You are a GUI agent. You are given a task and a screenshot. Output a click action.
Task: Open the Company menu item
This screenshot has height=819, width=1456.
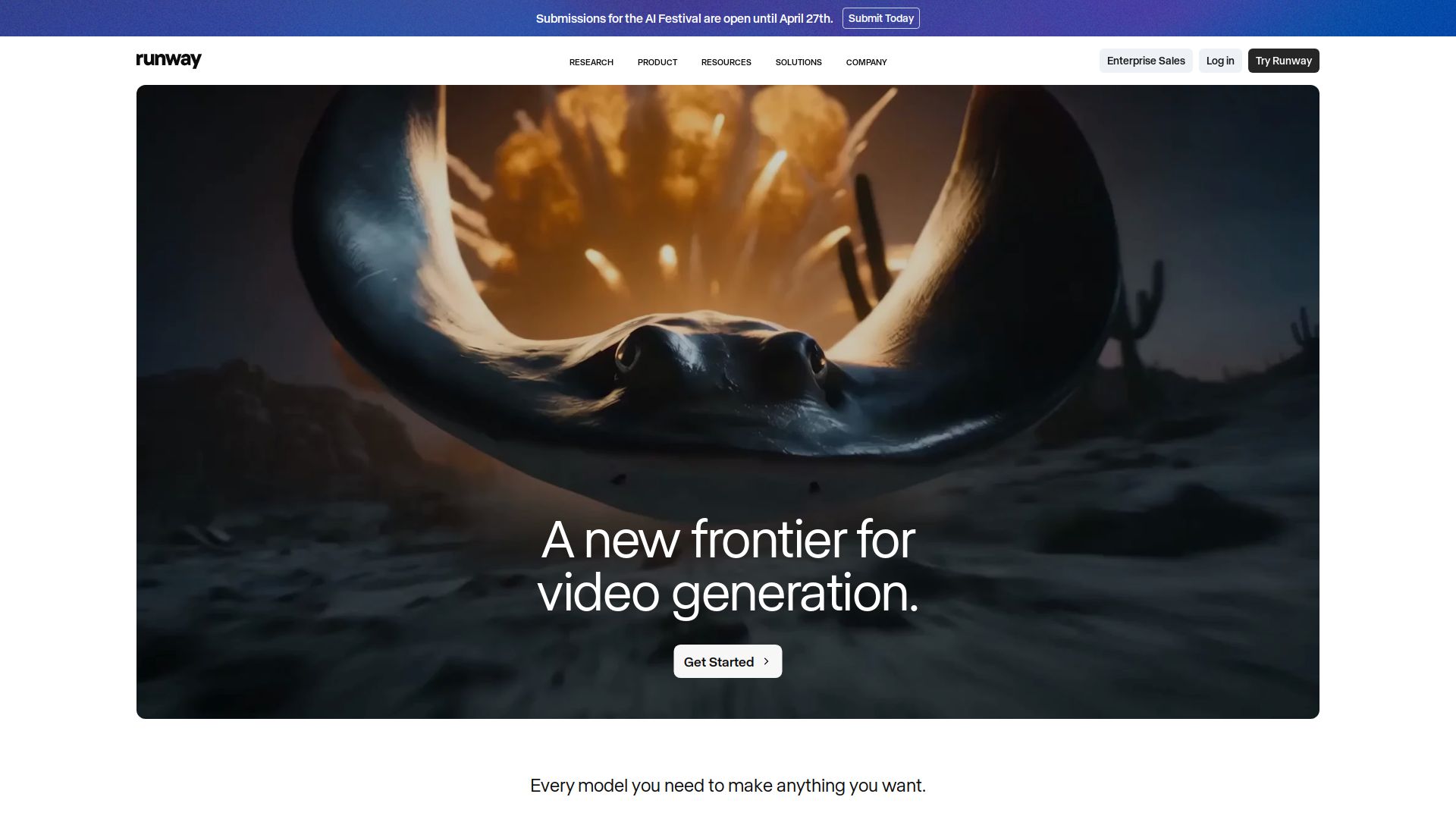pyautogui.click(x=866, y=62)
